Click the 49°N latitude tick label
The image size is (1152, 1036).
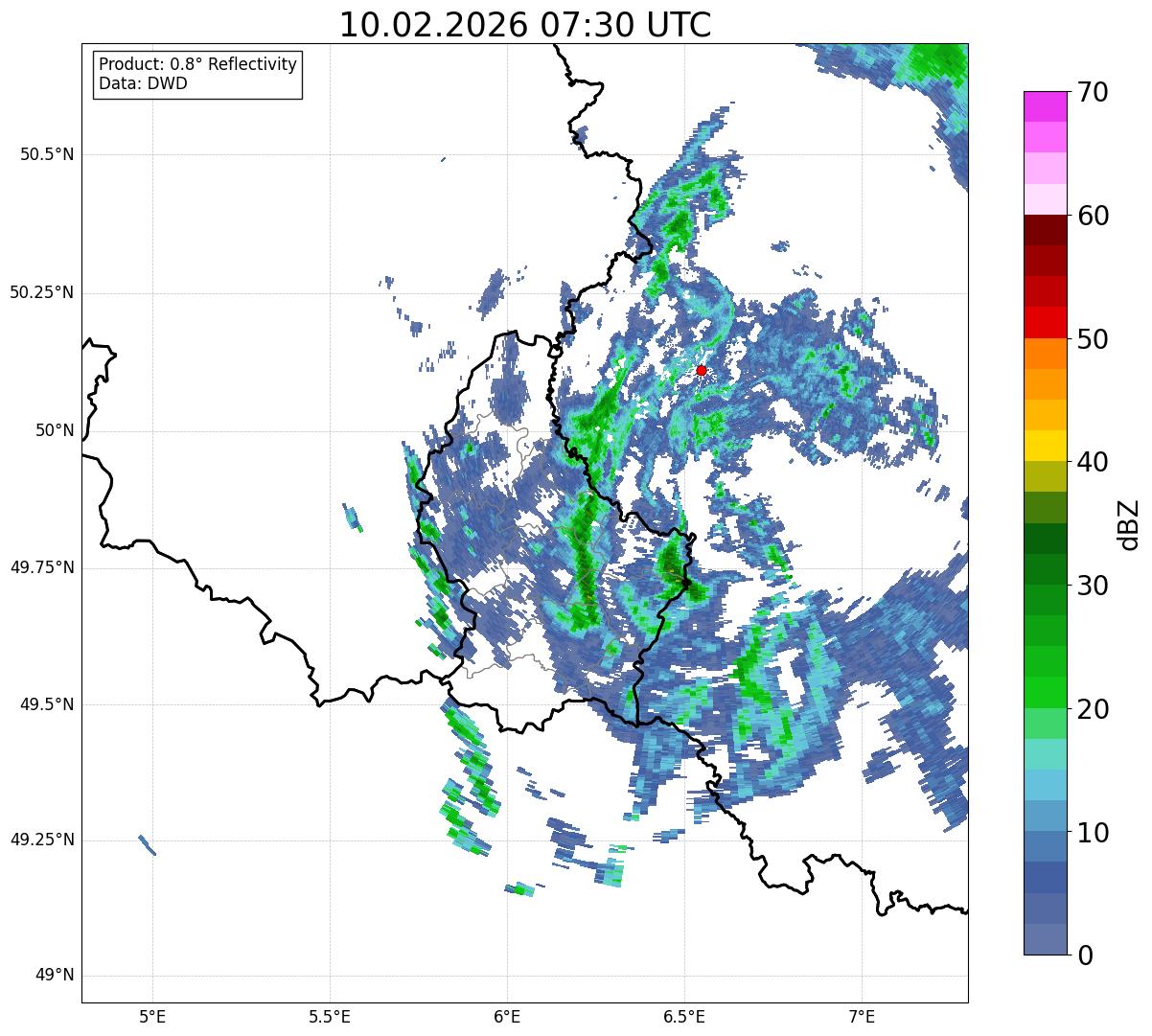tap(55, 976)
